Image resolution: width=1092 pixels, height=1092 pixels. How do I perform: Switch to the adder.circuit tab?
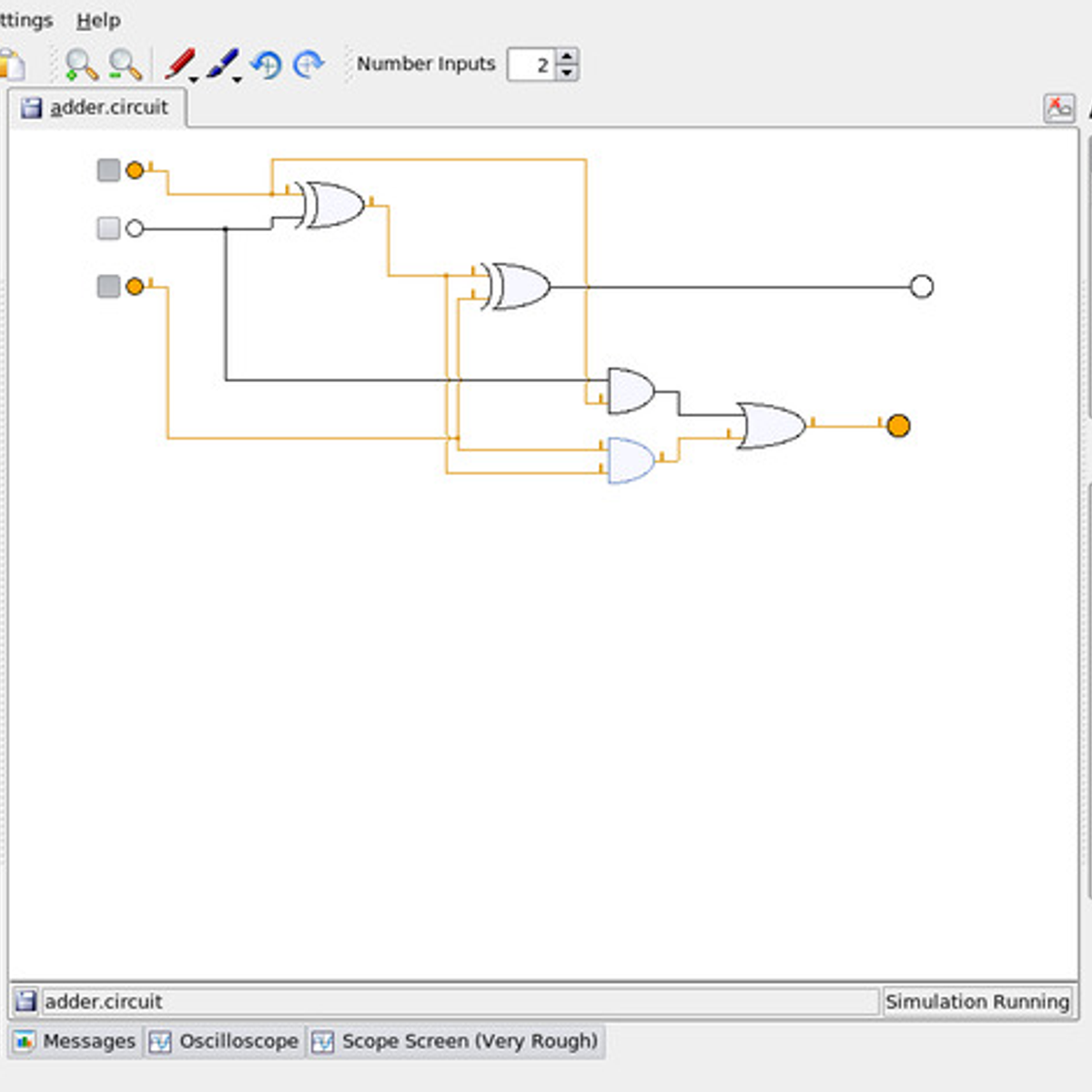pos(96,107)
